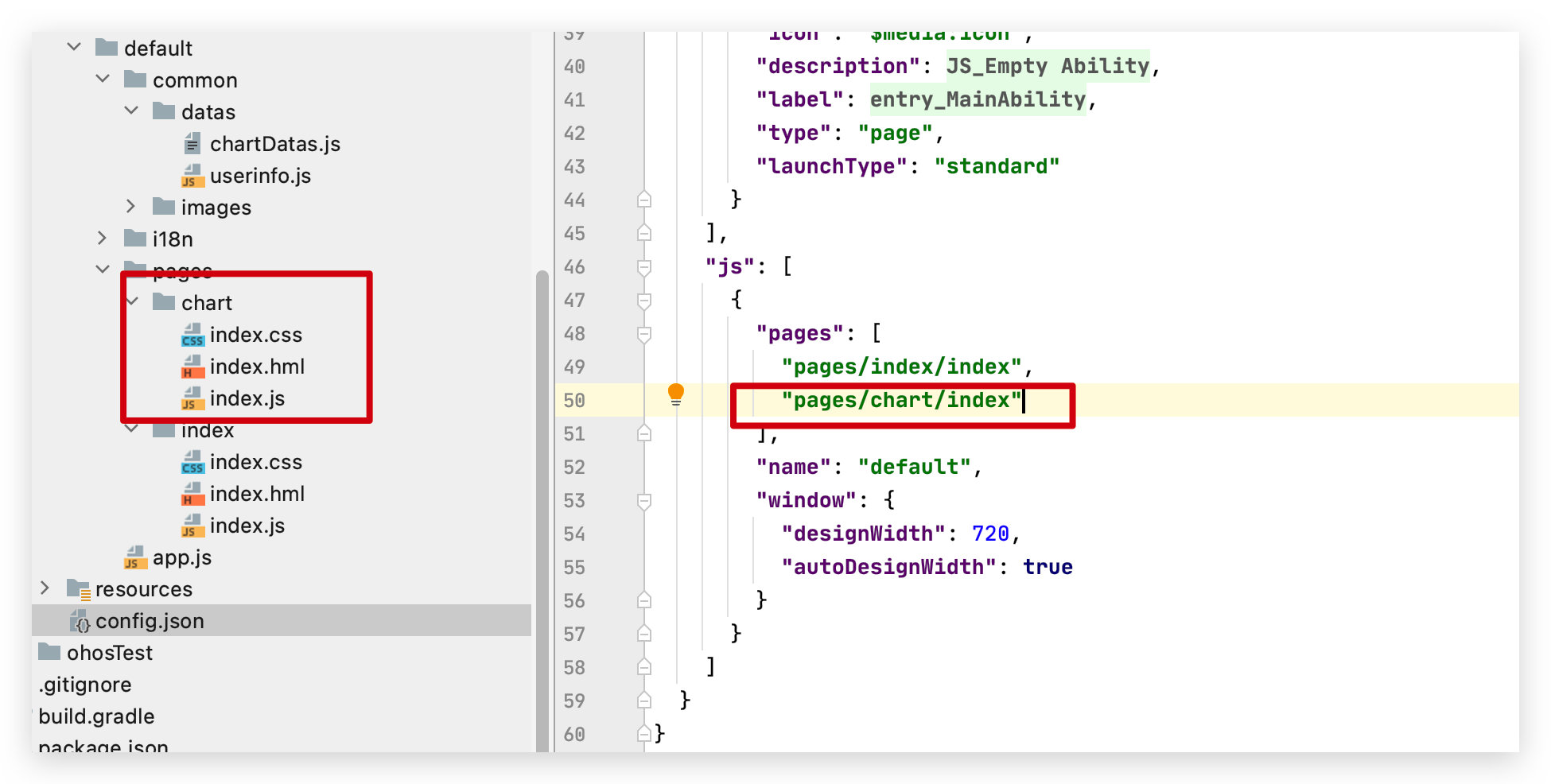The height and width of the screenshot is (784, 1551).
Task: Click HML icon of chart index.hml
Action: [x=192, y=366]
